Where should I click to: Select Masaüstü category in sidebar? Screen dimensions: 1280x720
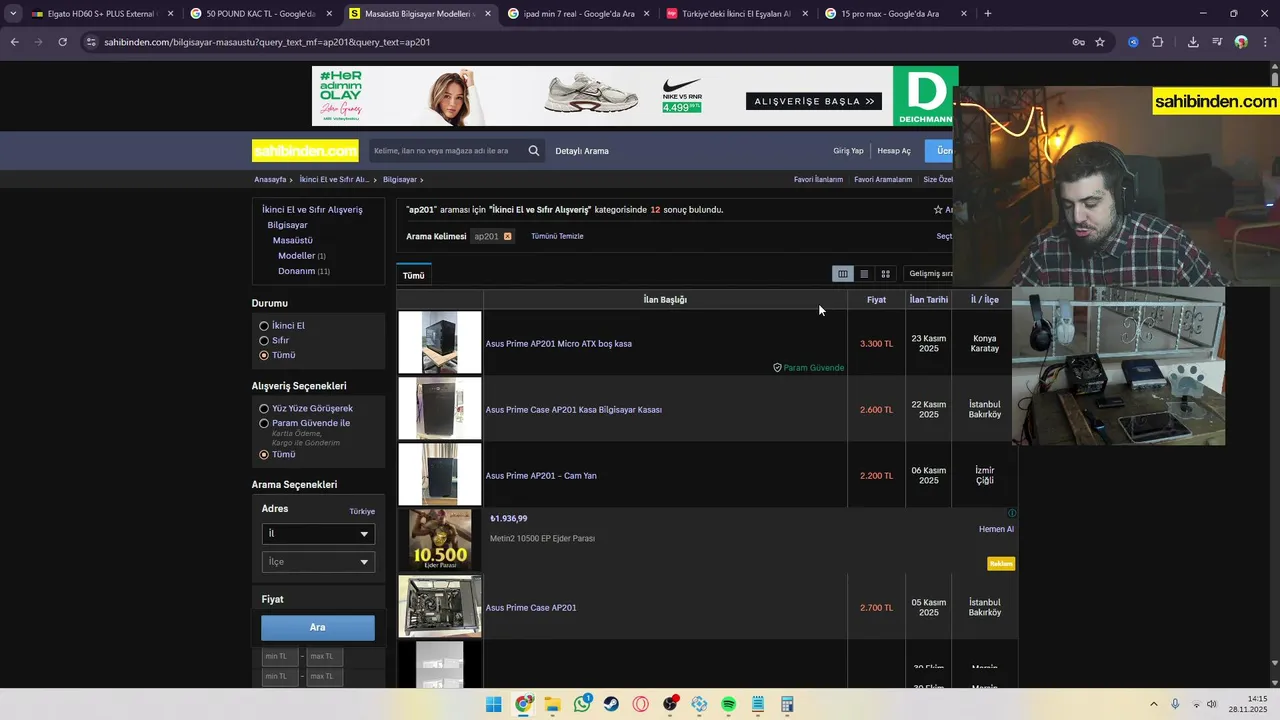coord(293,241)
